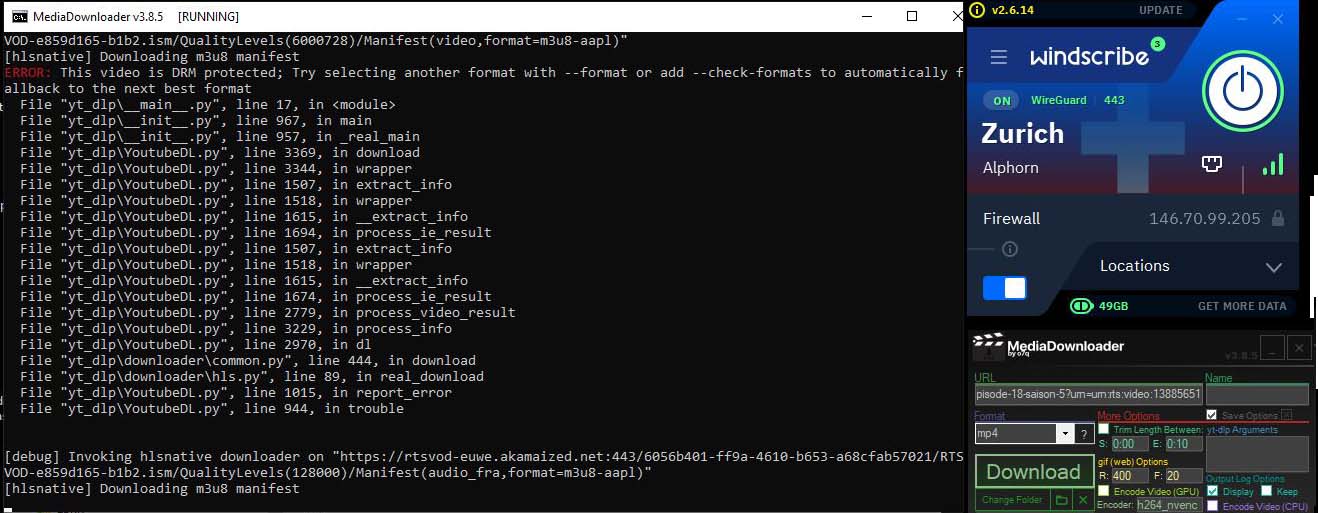Click the ethernet network icon in Windscribe

tap(1211, 165)
